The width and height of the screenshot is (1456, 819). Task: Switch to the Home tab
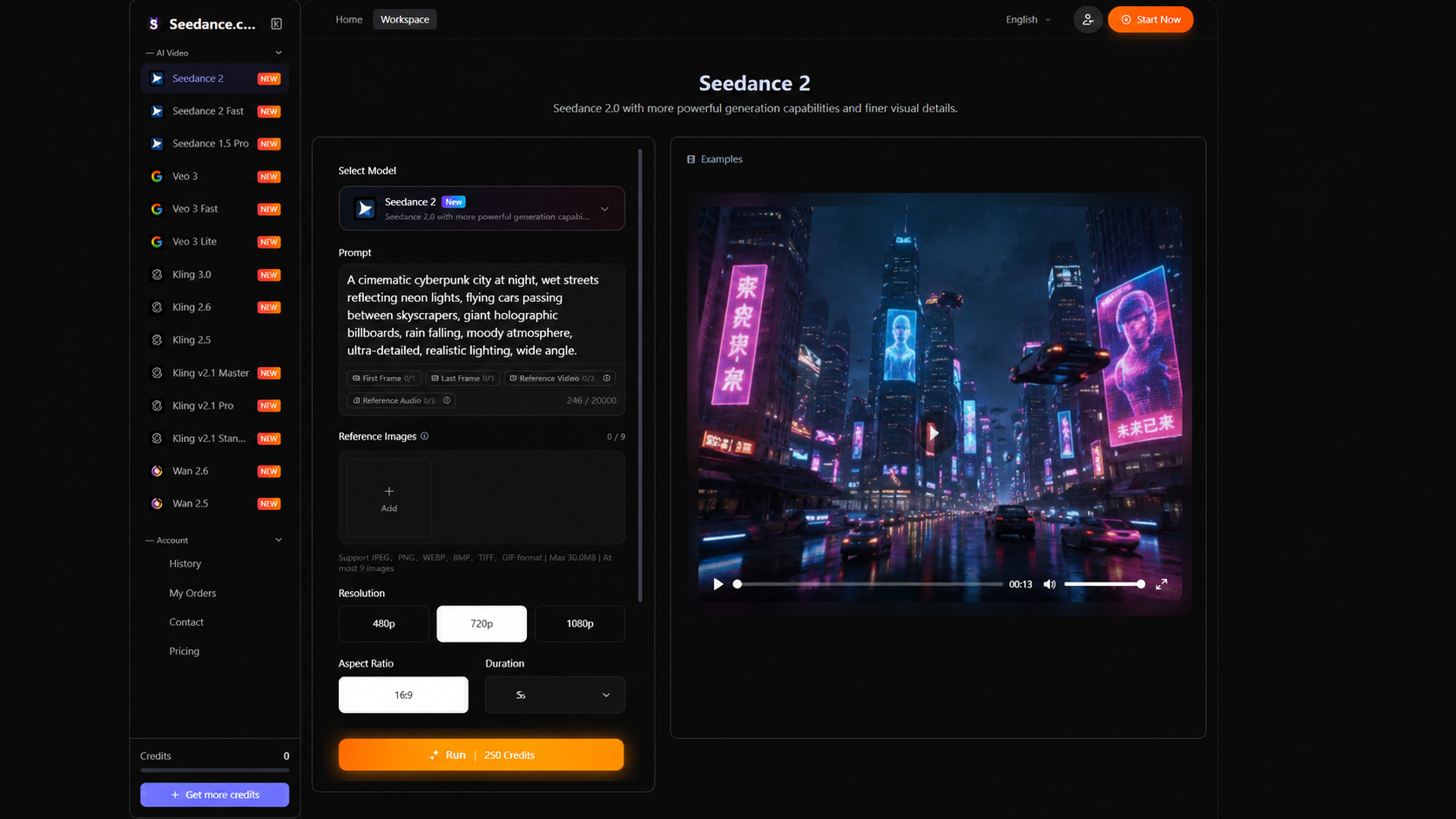(349, 19)
